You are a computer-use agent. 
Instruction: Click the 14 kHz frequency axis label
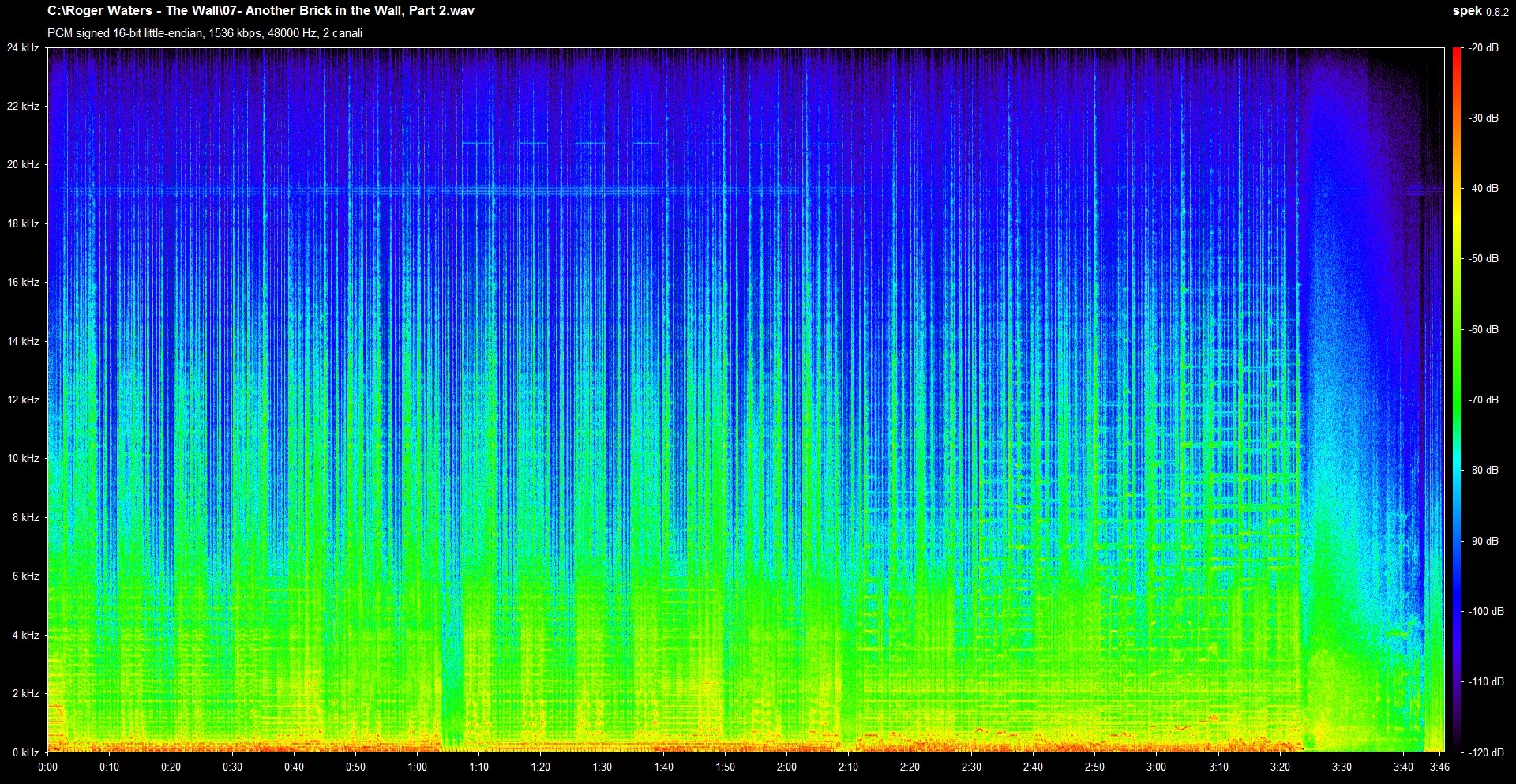(24, 341)
